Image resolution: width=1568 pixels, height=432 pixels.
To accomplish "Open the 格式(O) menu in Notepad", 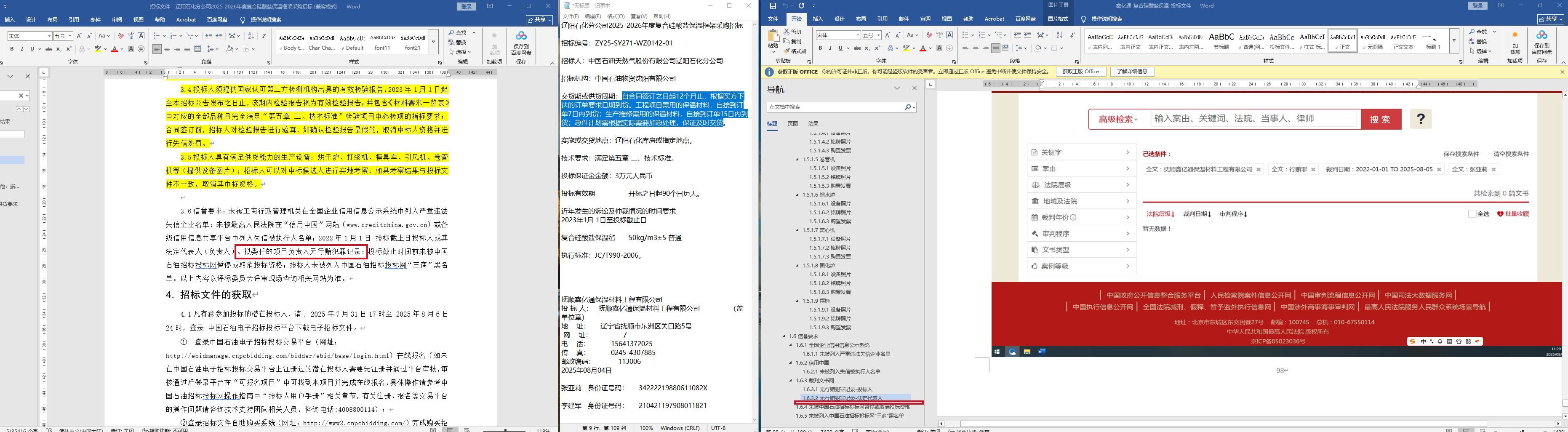I will [x=616, y=16].
